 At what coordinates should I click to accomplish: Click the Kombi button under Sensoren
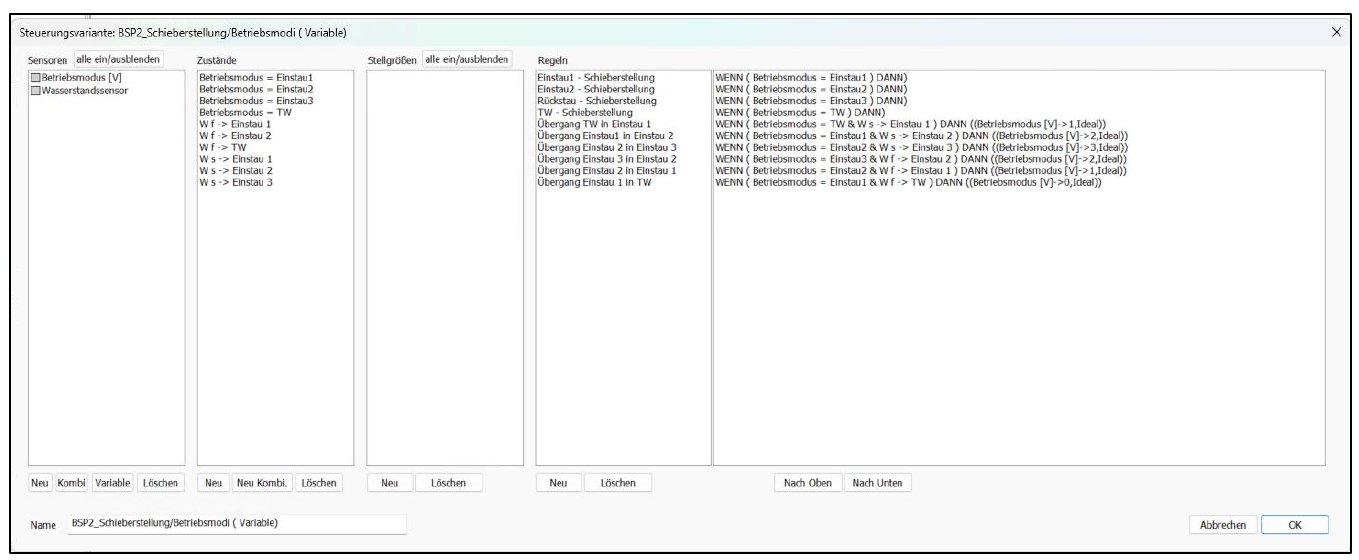click(72, 483)
